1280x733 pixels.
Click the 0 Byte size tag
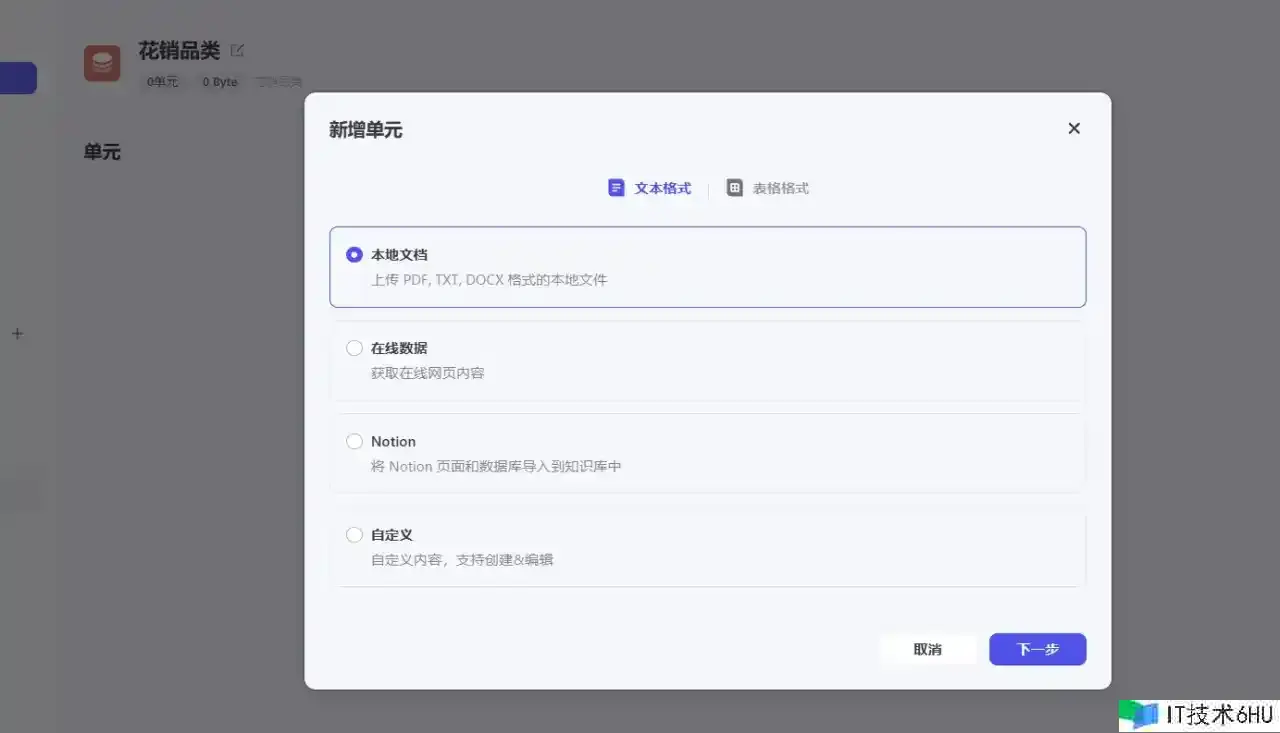coord(220,82)
